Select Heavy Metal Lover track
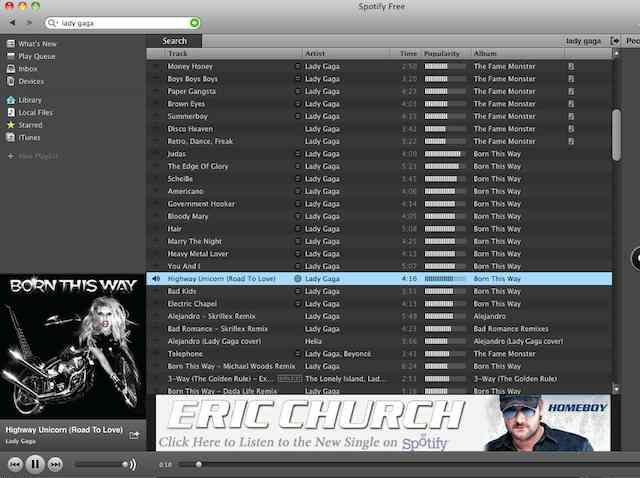 pyautogui.click(x=198, y=254)
